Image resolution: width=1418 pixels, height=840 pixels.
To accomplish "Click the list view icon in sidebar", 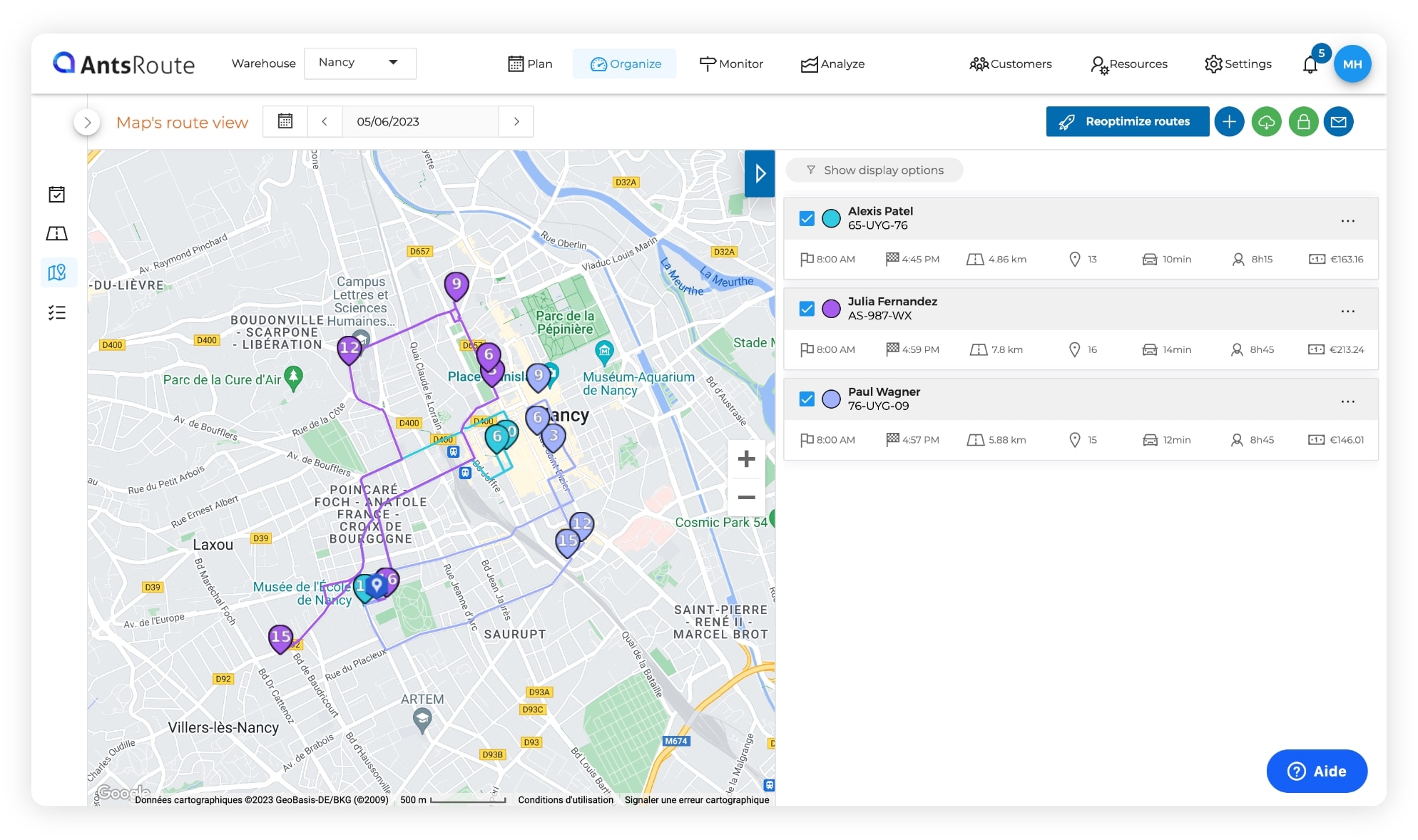I will click(x=57, y=311).
